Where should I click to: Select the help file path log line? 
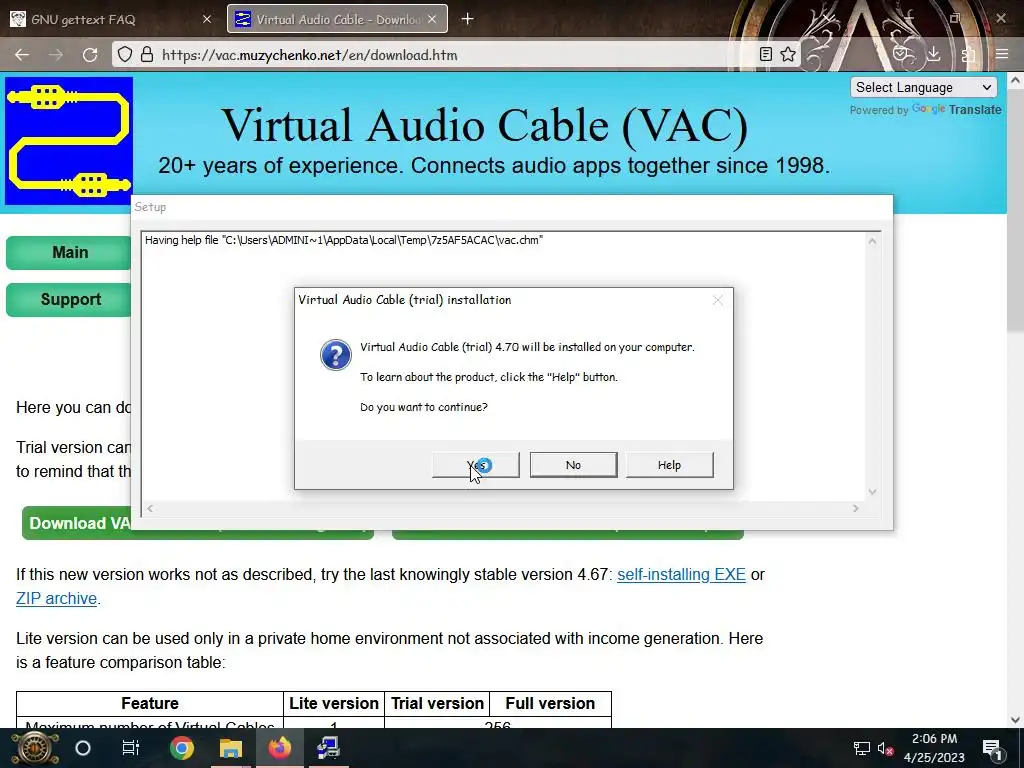click(x=344, y=240)
